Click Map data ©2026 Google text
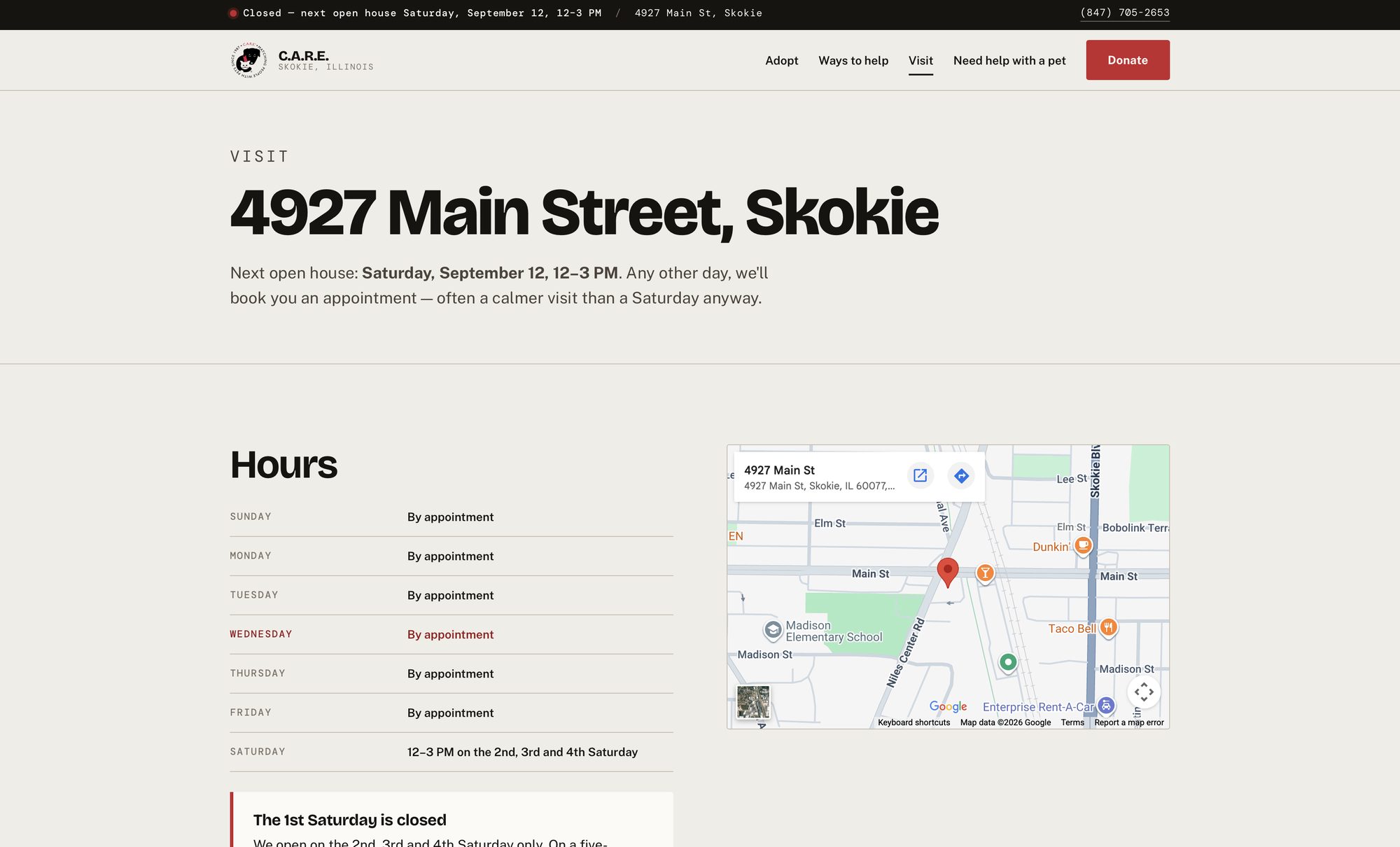 [1005, 722]
